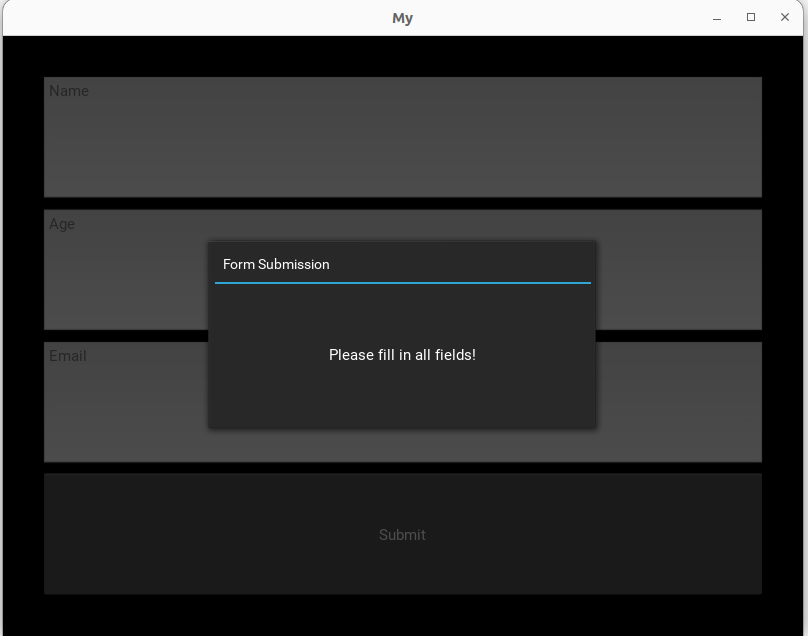808x636 pixels.
Task: Click the Form Submission popup title
Action: pos(276,264)
